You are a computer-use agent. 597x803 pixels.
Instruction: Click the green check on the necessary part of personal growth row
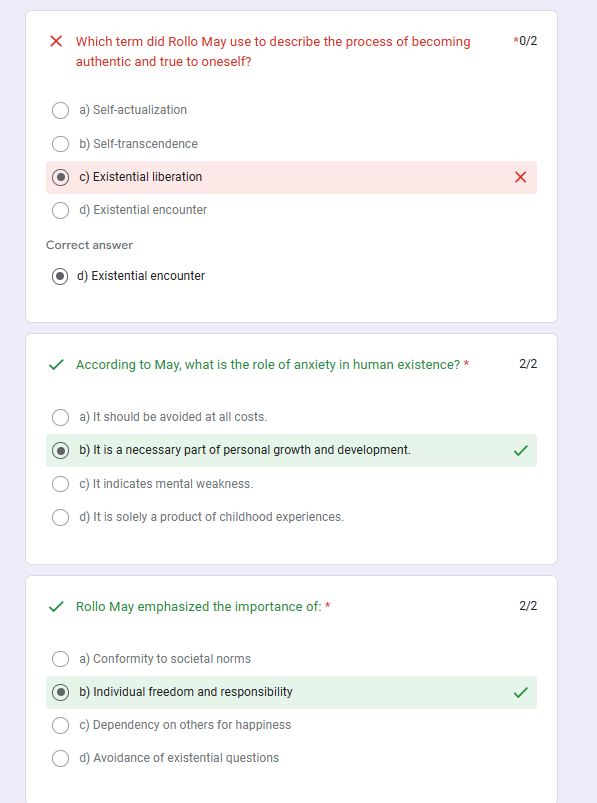coord(520,451)
